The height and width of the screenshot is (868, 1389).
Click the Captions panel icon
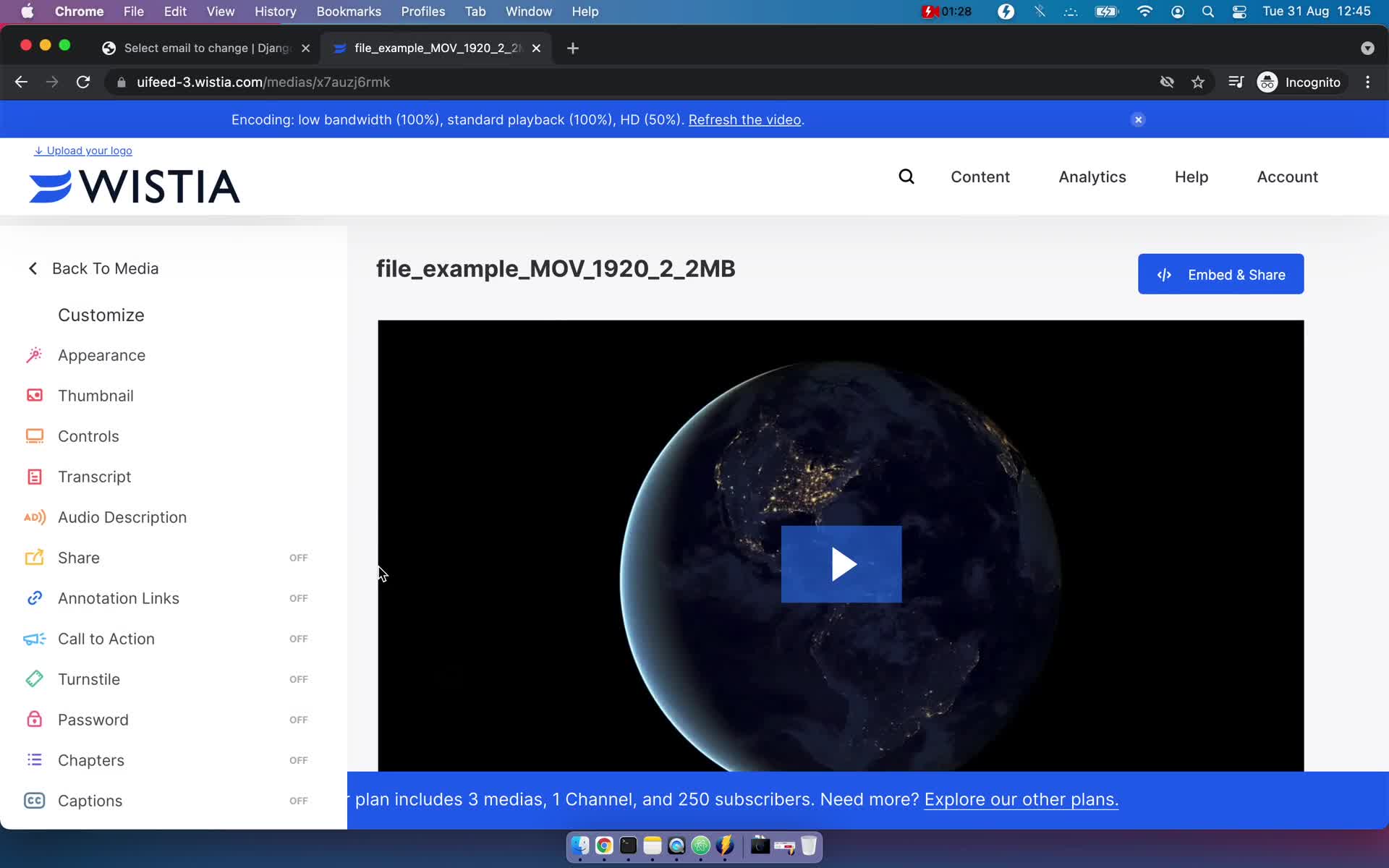point(34,800)
